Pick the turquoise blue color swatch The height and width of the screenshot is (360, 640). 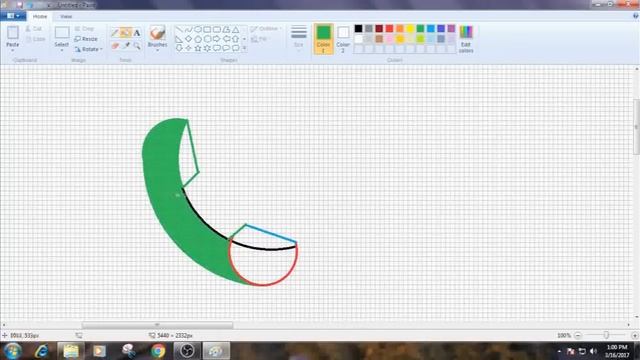pyautogui.click(x=431, y=29)
